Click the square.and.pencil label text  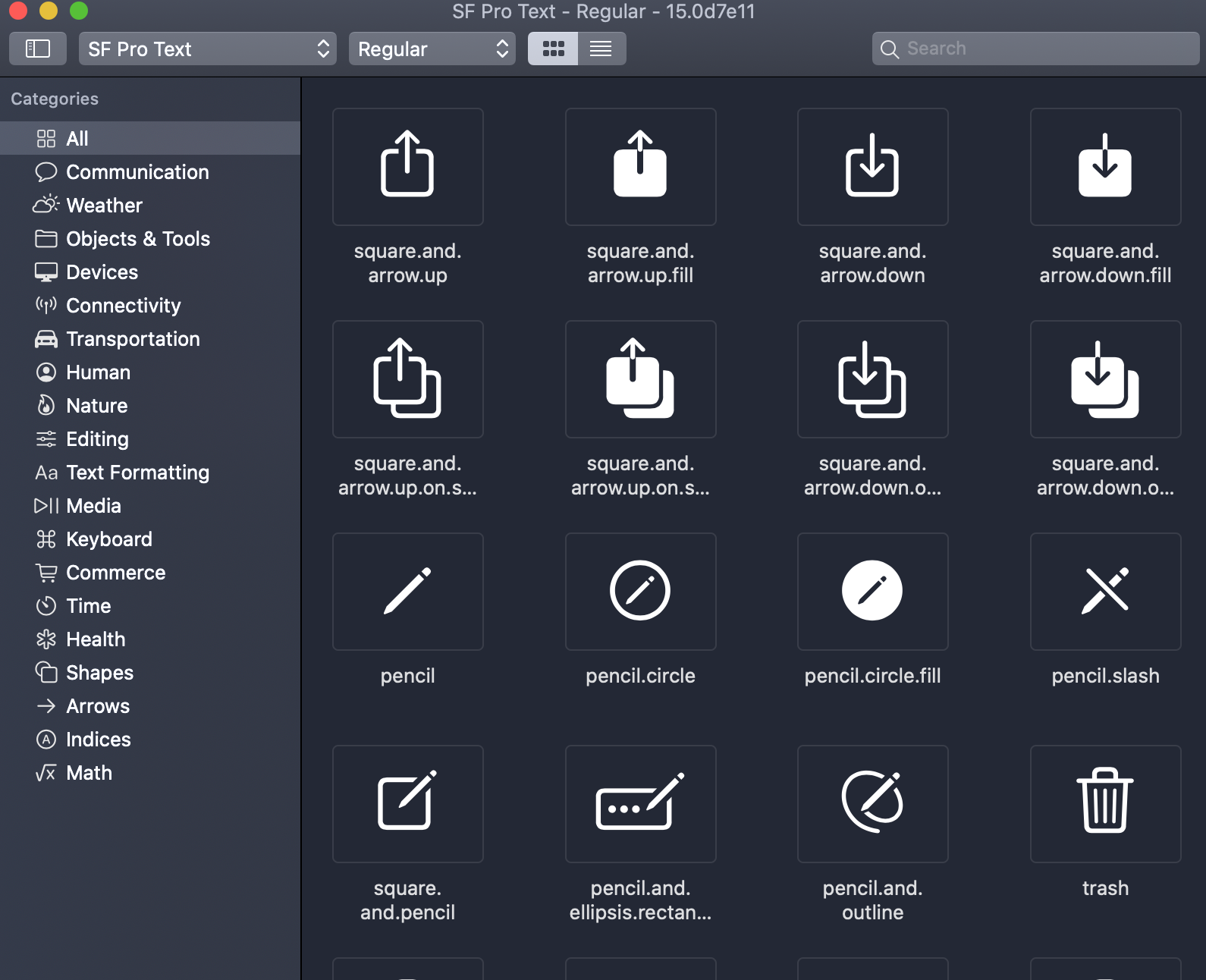click(x=408, y=900)
